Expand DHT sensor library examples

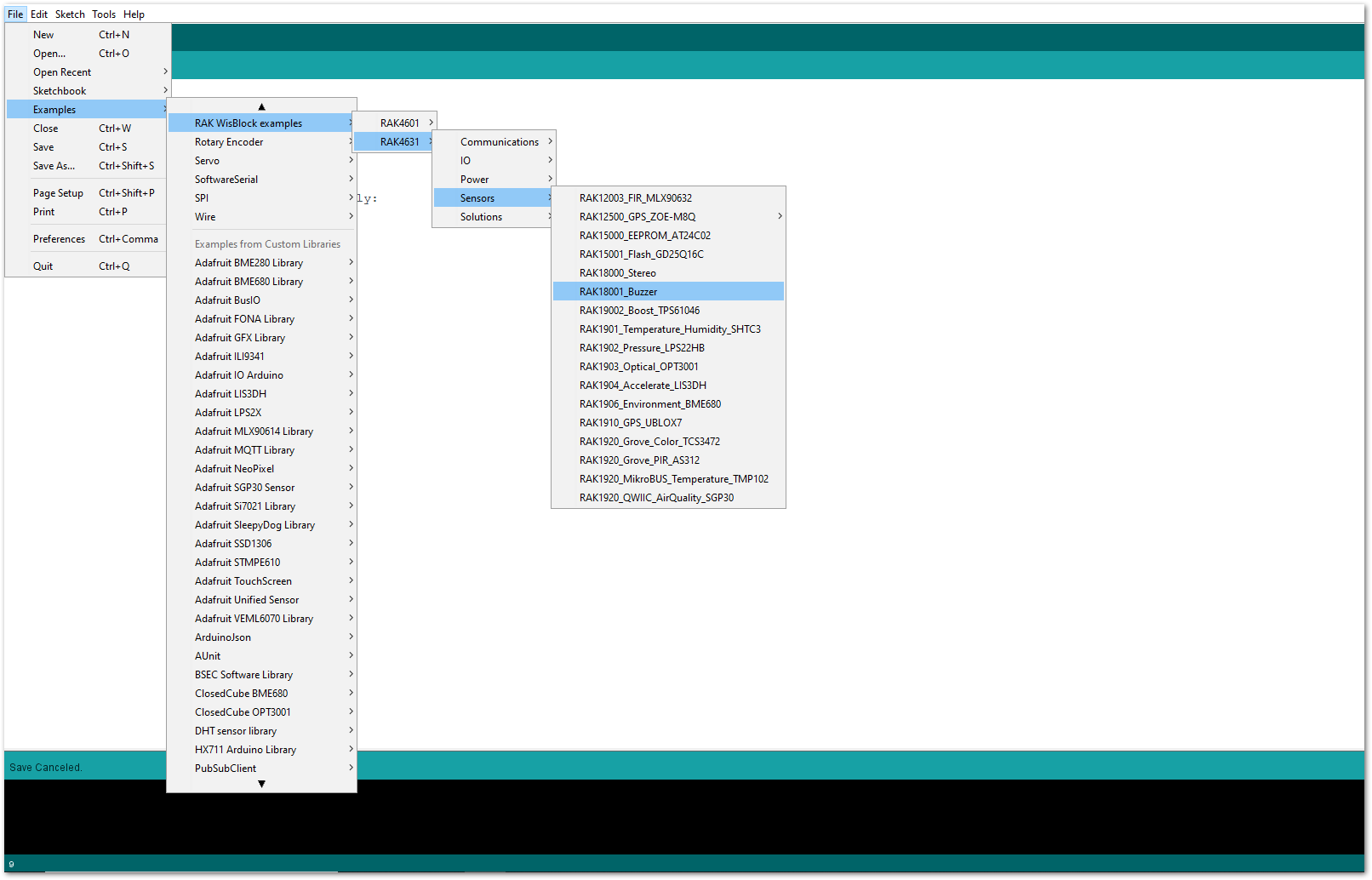[x=261, y=731]
